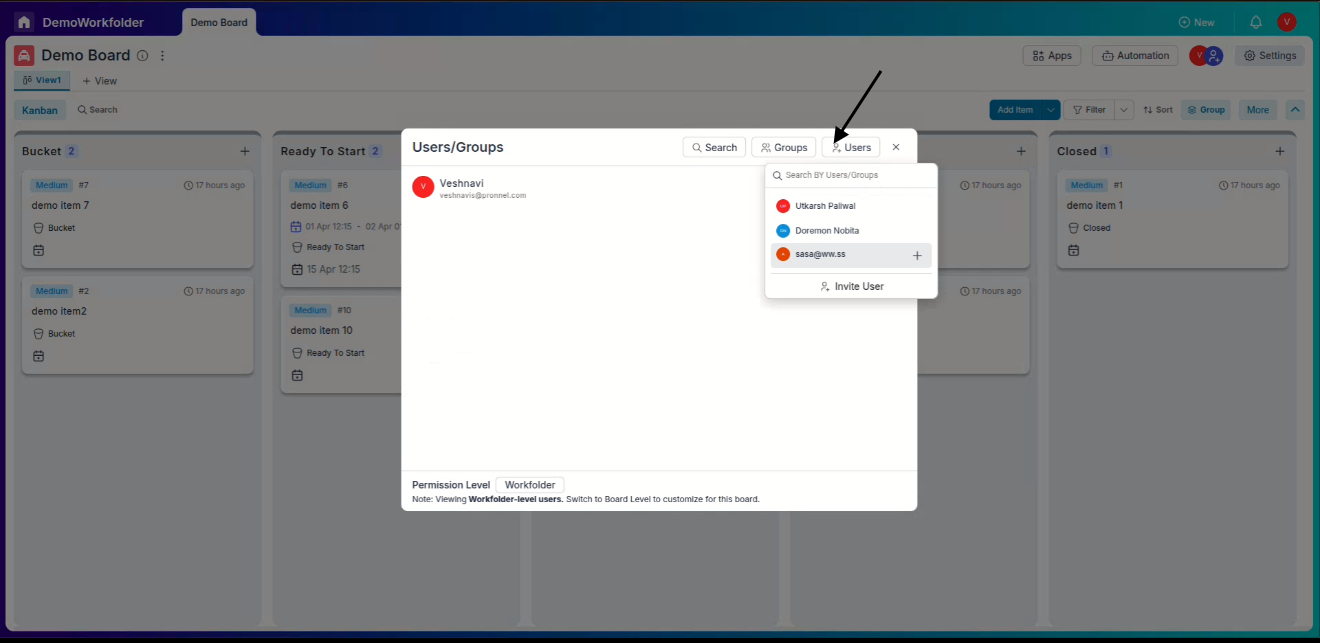
Task: Add a new view with + View
Action: point(99,81)
